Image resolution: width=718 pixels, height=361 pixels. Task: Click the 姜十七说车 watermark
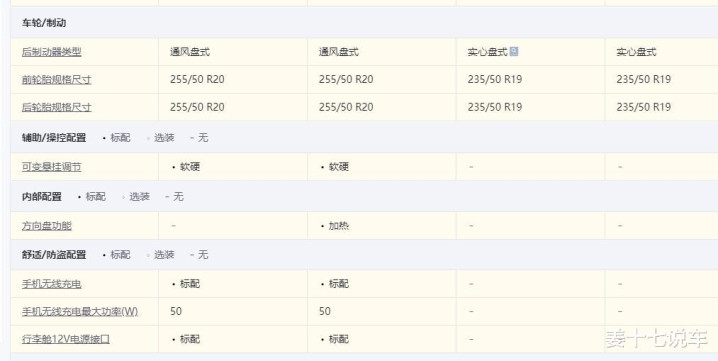(656, 339)
